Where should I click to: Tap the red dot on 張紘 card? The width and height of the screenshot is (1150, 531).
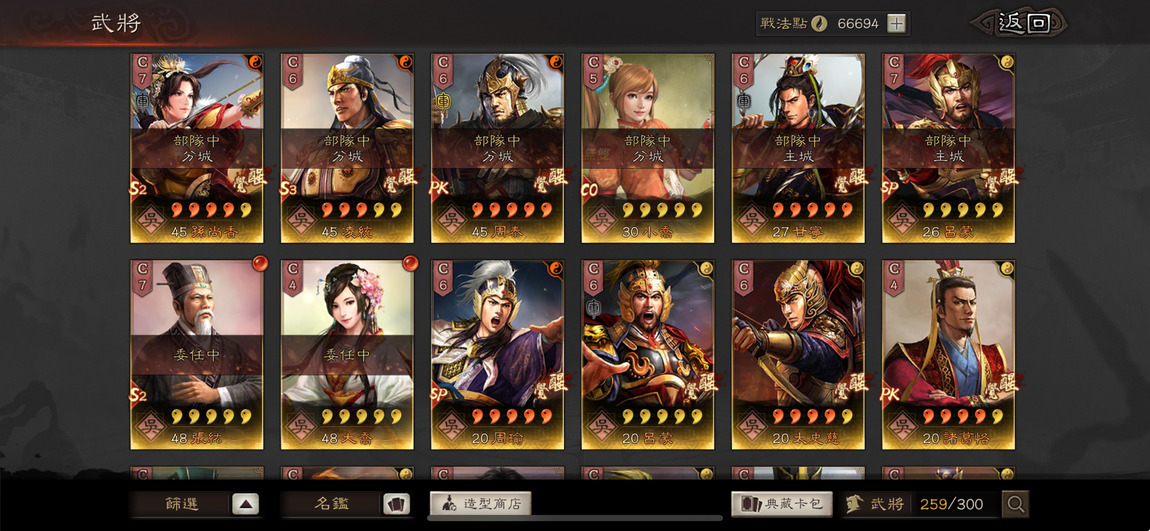(260, 263)
